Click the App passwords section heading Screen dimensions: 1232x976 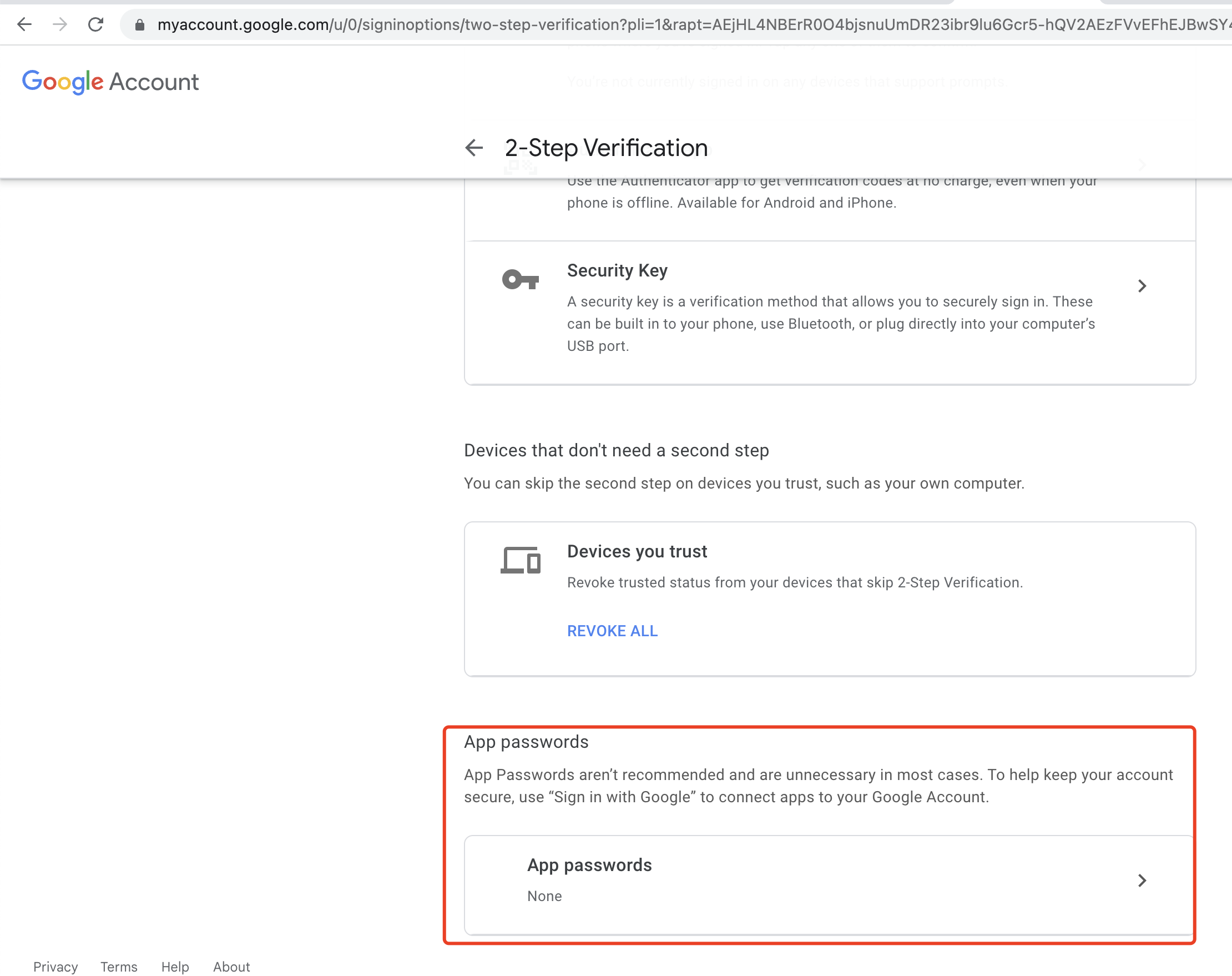526,742
